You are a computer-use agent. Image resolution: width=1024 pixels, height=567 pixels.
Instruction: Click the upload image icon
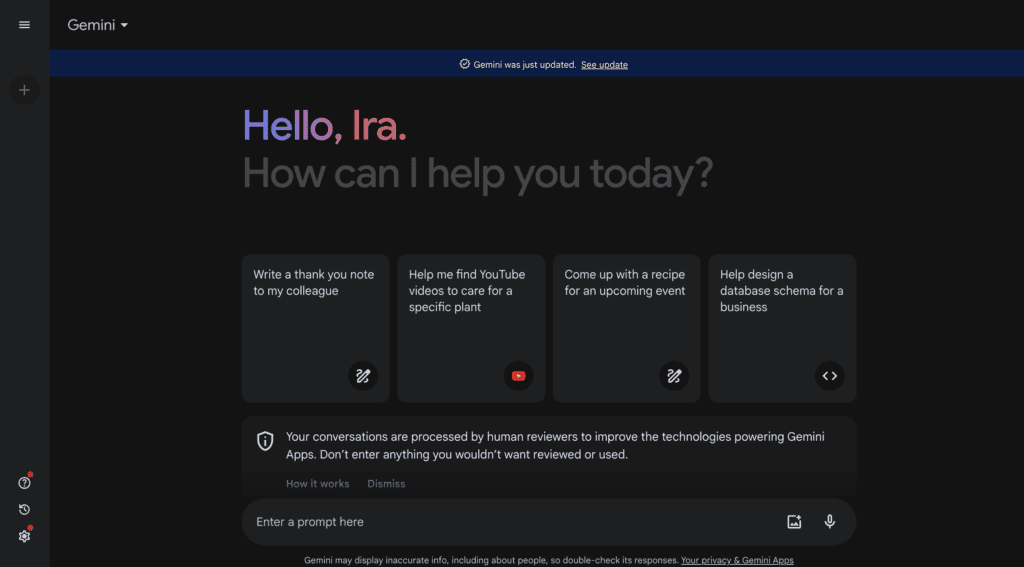794,522
